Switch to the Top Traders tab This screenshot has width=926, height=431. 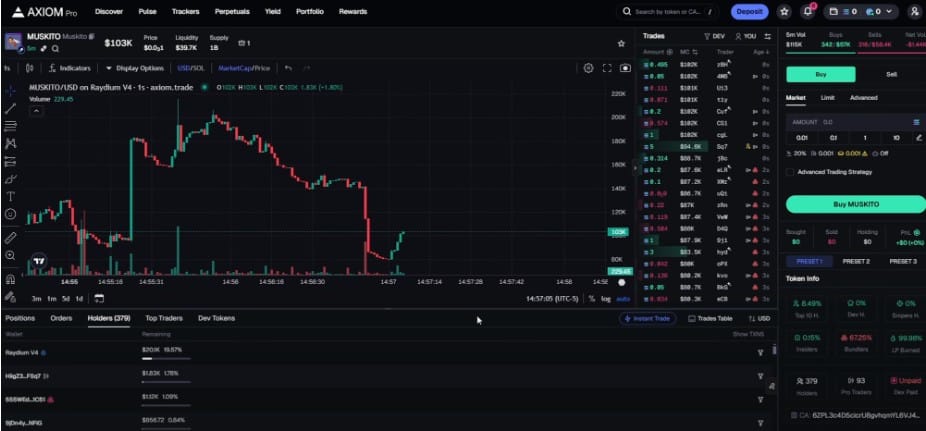pyautogui.click(x=164, y=318)
